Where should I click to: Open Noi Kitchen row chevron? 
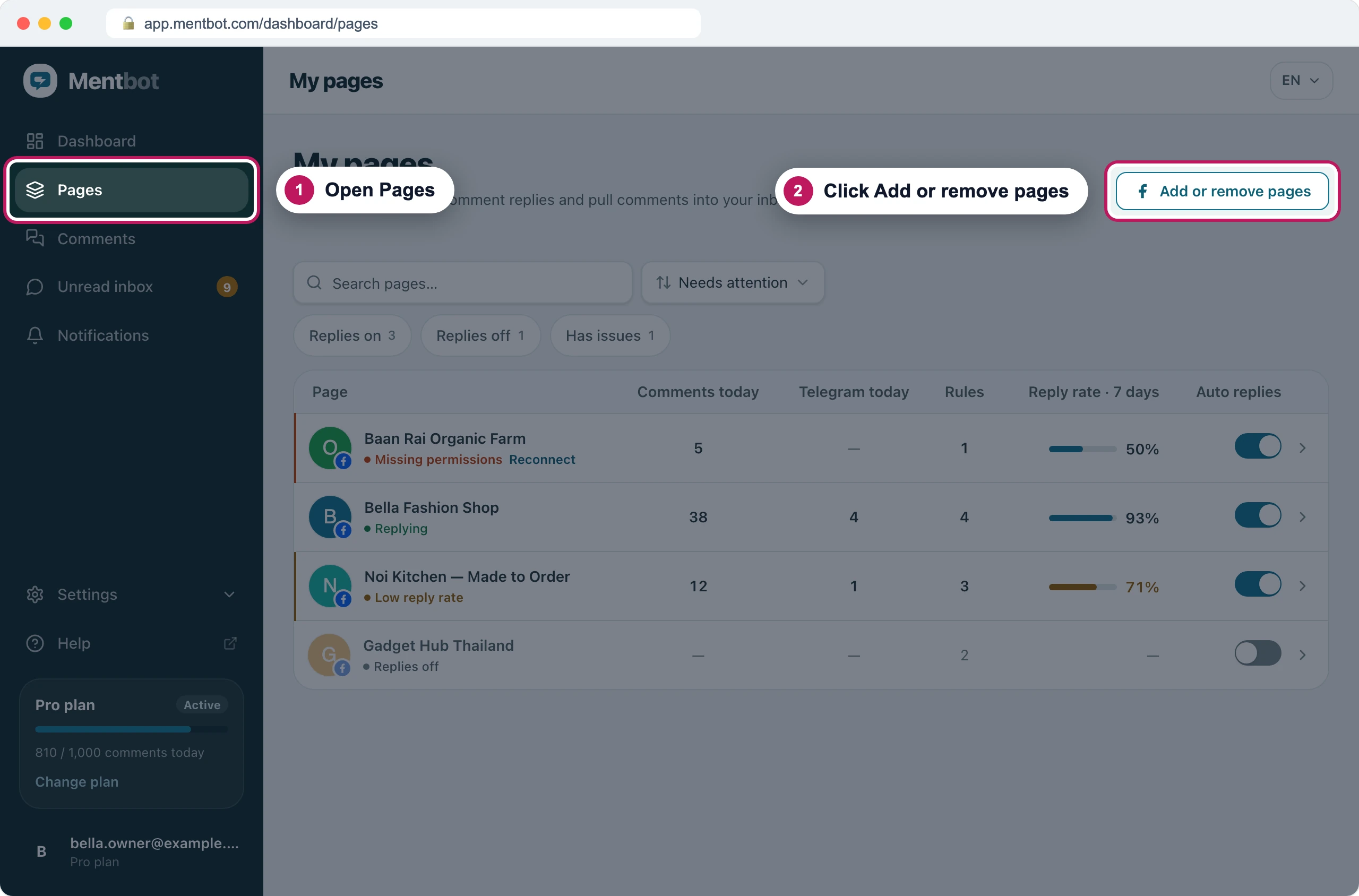pyautogui.click(x=1302, y=585)
